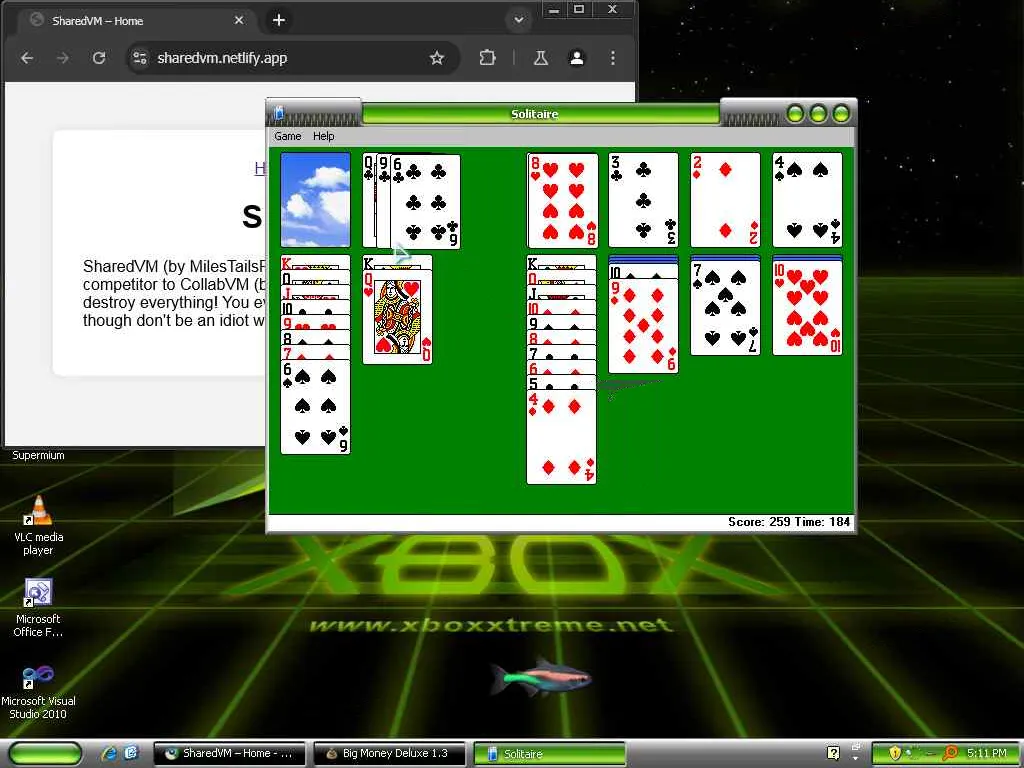Image resolution: width=1024 pixels, height=768 pixels.
Task: Select the 7 of spades tableau card
Action: coord(726,308)
